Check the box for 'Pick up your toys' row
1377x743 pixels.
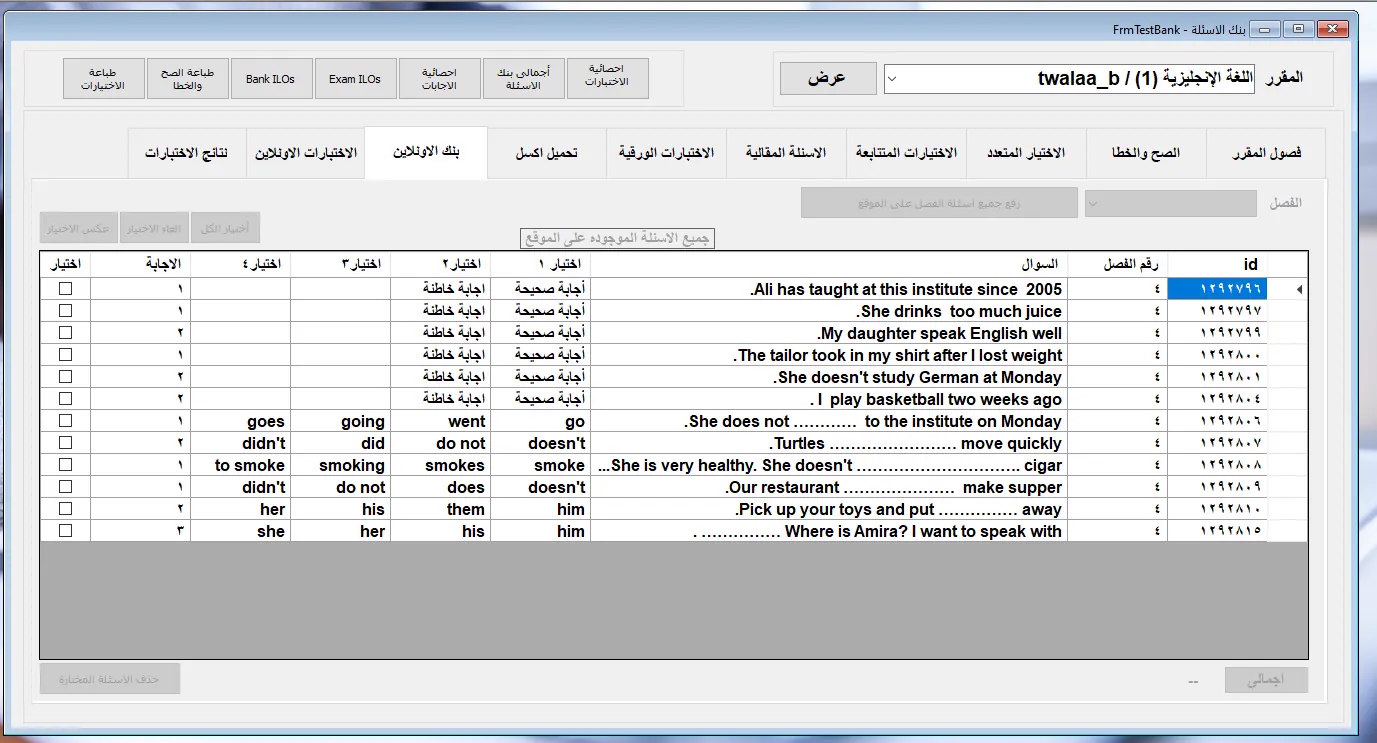pos(66,509)
